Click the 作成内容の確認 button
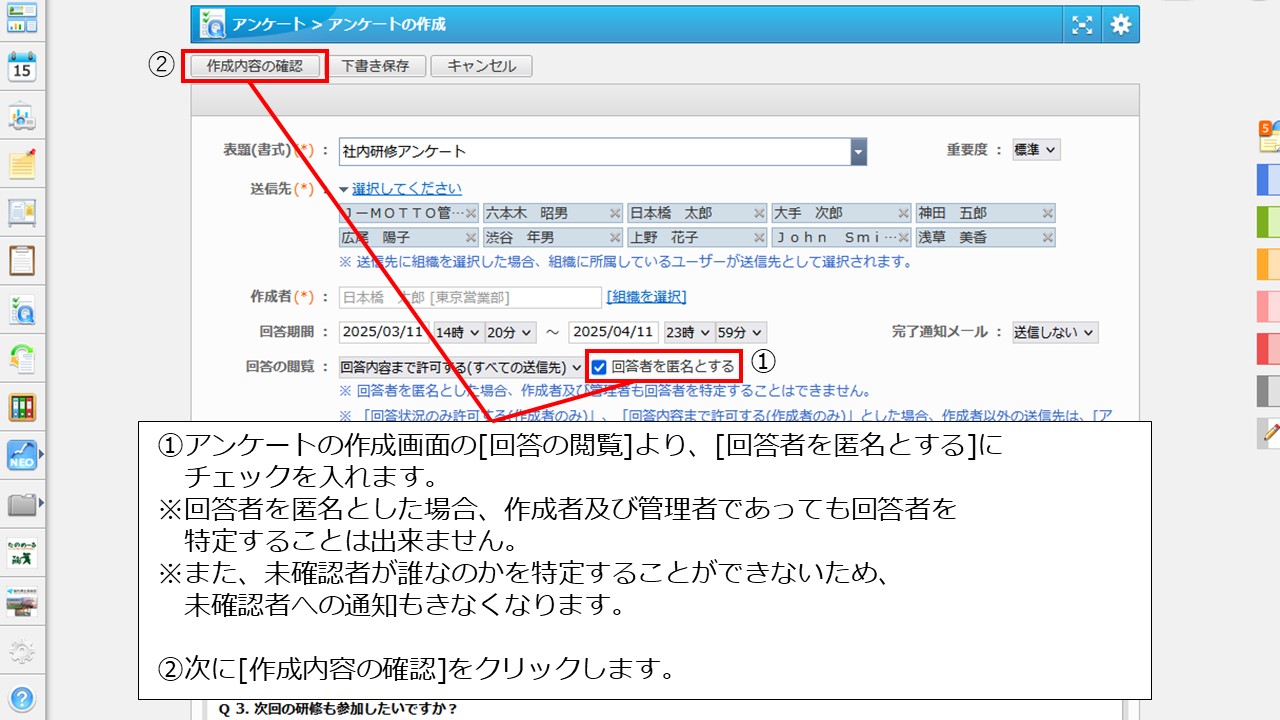The height and width of the screenshot is (720, 1280). pyautogui.click(x=254, y=66)
